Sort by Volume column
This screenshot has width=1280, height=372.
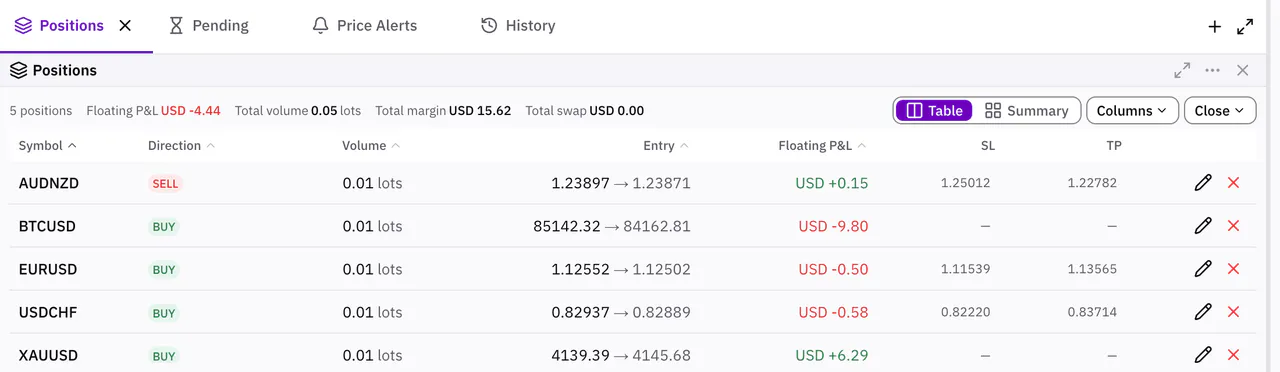(371, 146)
